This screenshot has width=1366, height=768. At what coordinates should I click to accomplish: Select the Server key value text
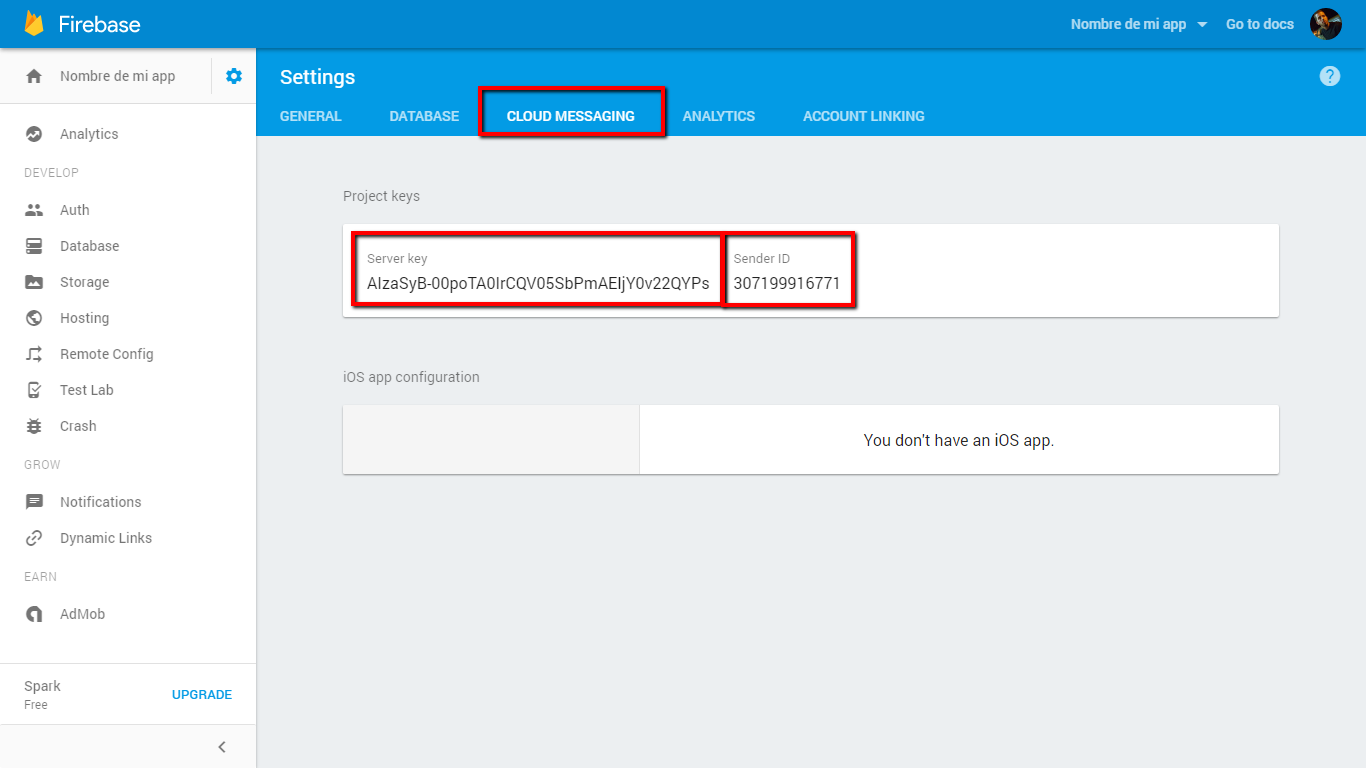pyautogui.click(x=538, y=283)
